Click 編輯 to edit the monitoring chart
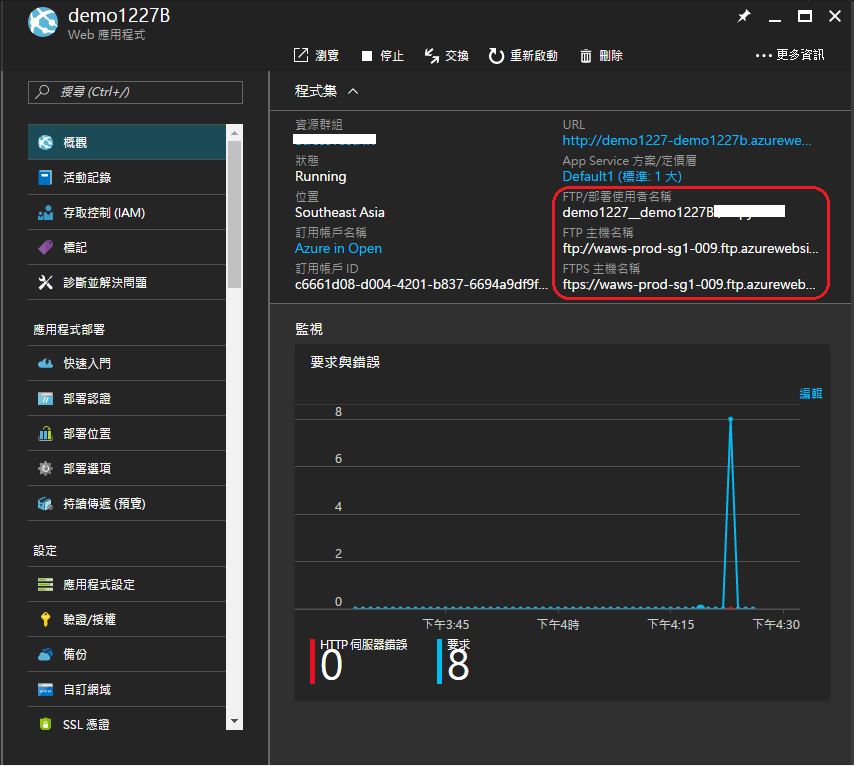 810,393
